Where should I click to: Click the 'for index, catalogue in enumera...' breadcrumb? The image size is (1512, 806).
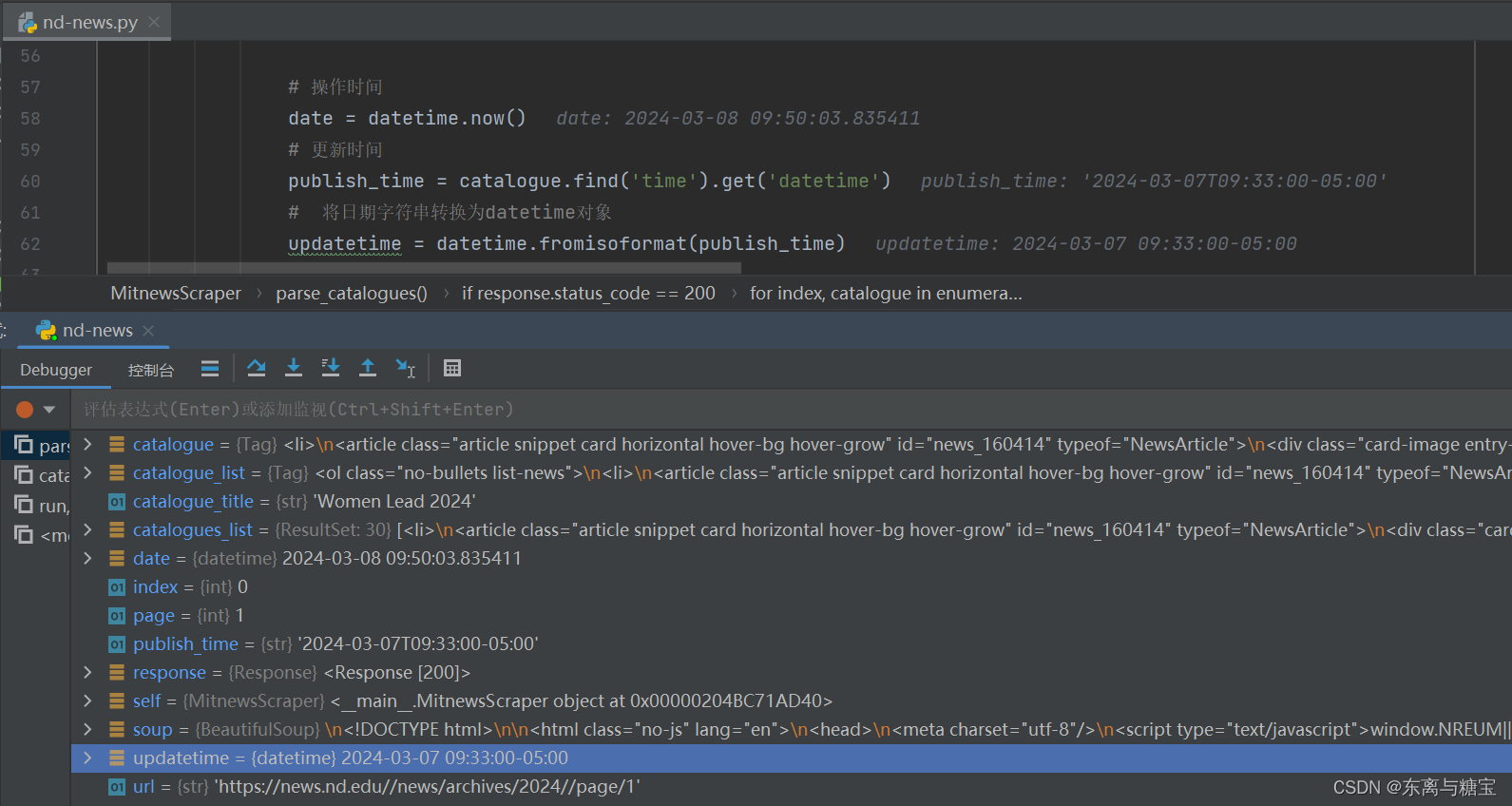(x=886, y=294)
